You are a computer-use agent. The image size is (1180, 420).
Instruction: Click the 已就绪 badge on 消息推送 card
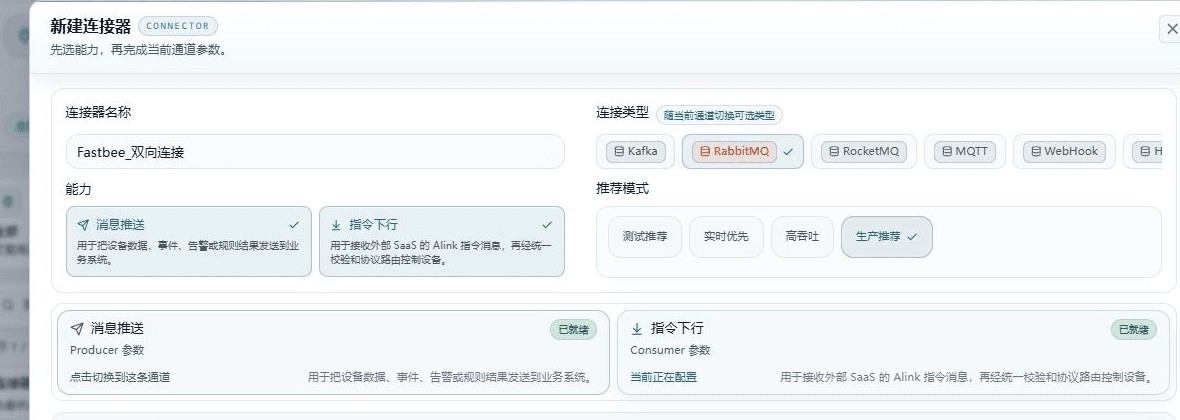pyautogui.click(x=573, y=330)
